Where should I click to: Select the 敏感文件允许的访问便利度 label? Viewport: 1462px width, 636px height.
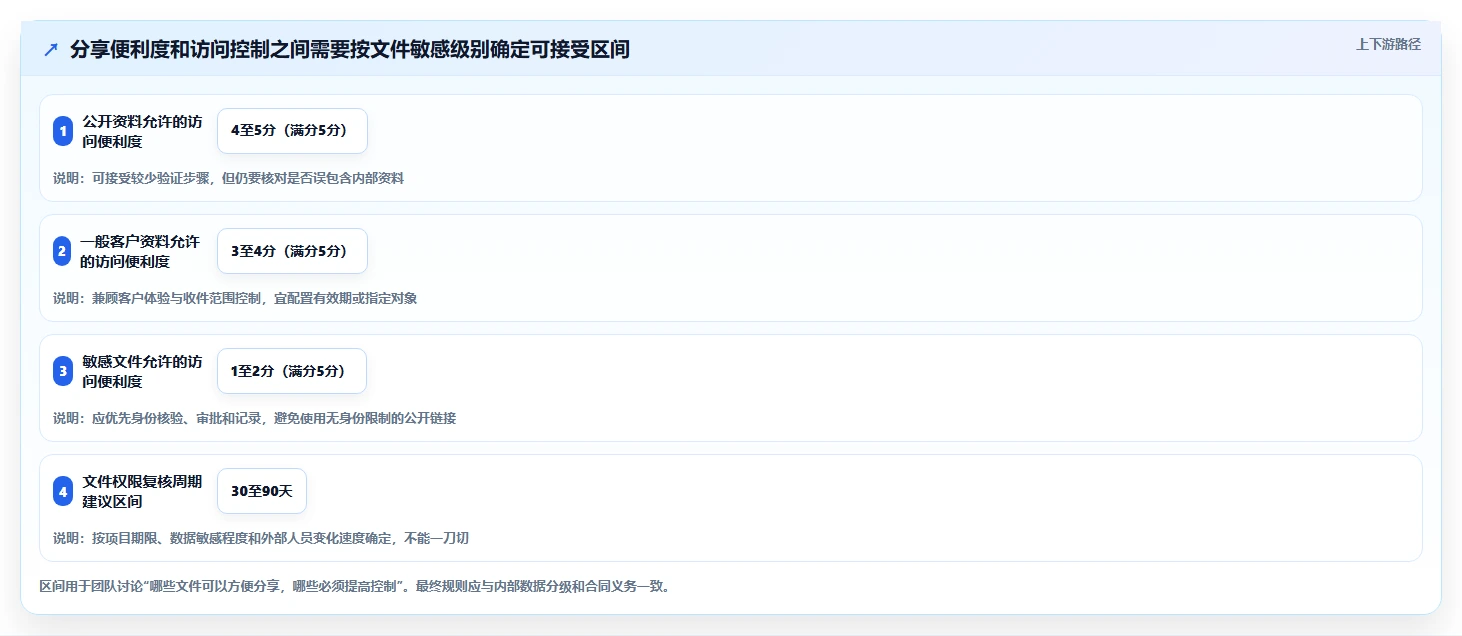point(142,371)
